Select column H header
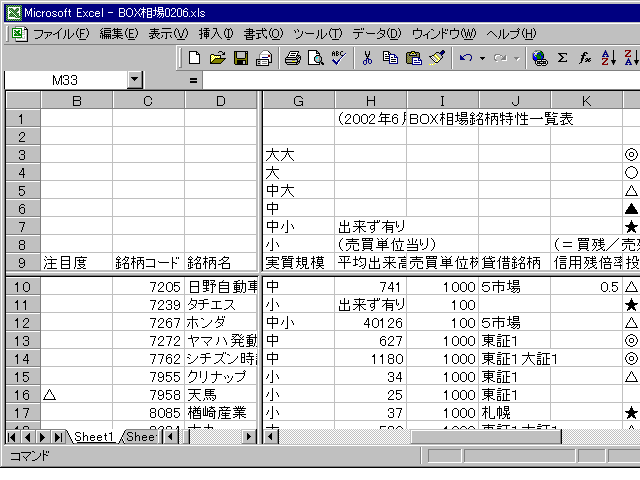Viewport: 640px width, 480px height. tap(371, 101)
